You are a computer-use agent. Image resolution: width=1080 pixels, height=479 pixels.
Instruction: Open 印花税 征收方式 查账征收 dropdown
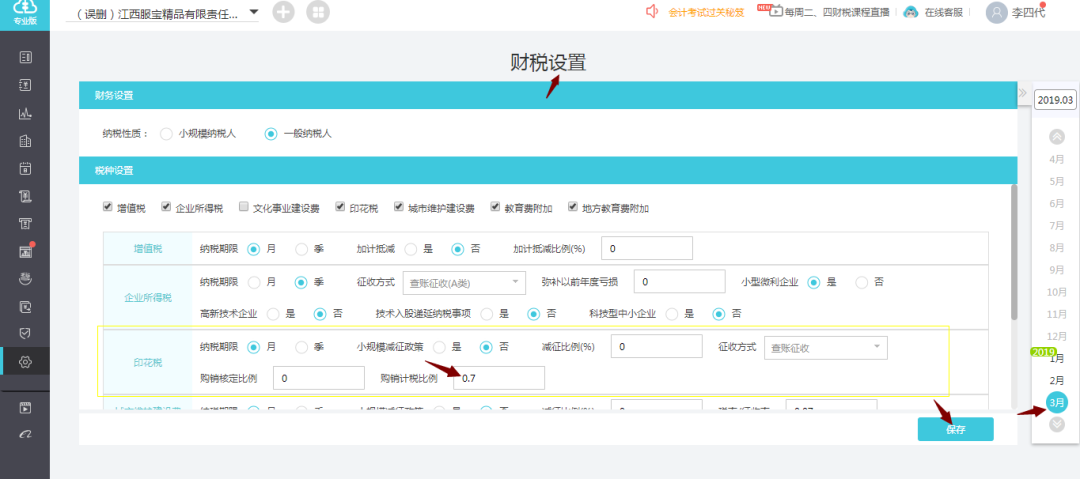click(826, 347)
